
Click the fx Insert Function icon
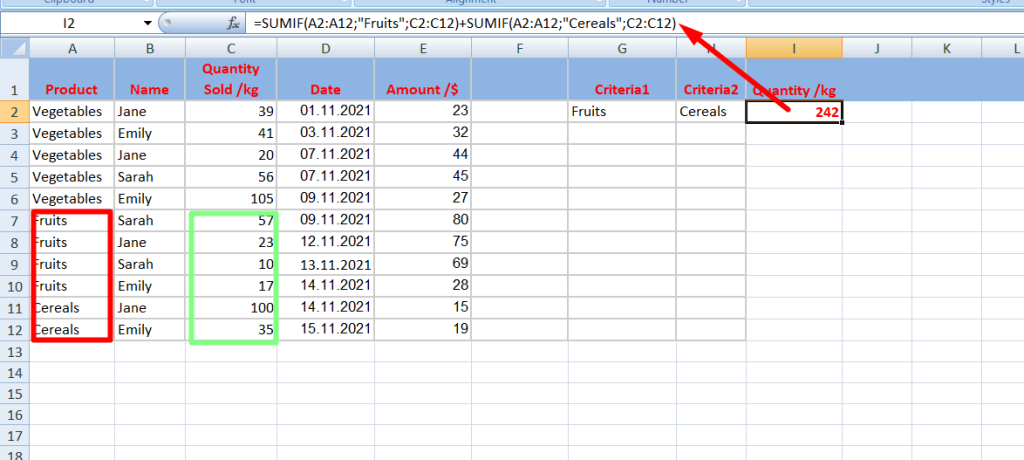(x=233, y=24)
